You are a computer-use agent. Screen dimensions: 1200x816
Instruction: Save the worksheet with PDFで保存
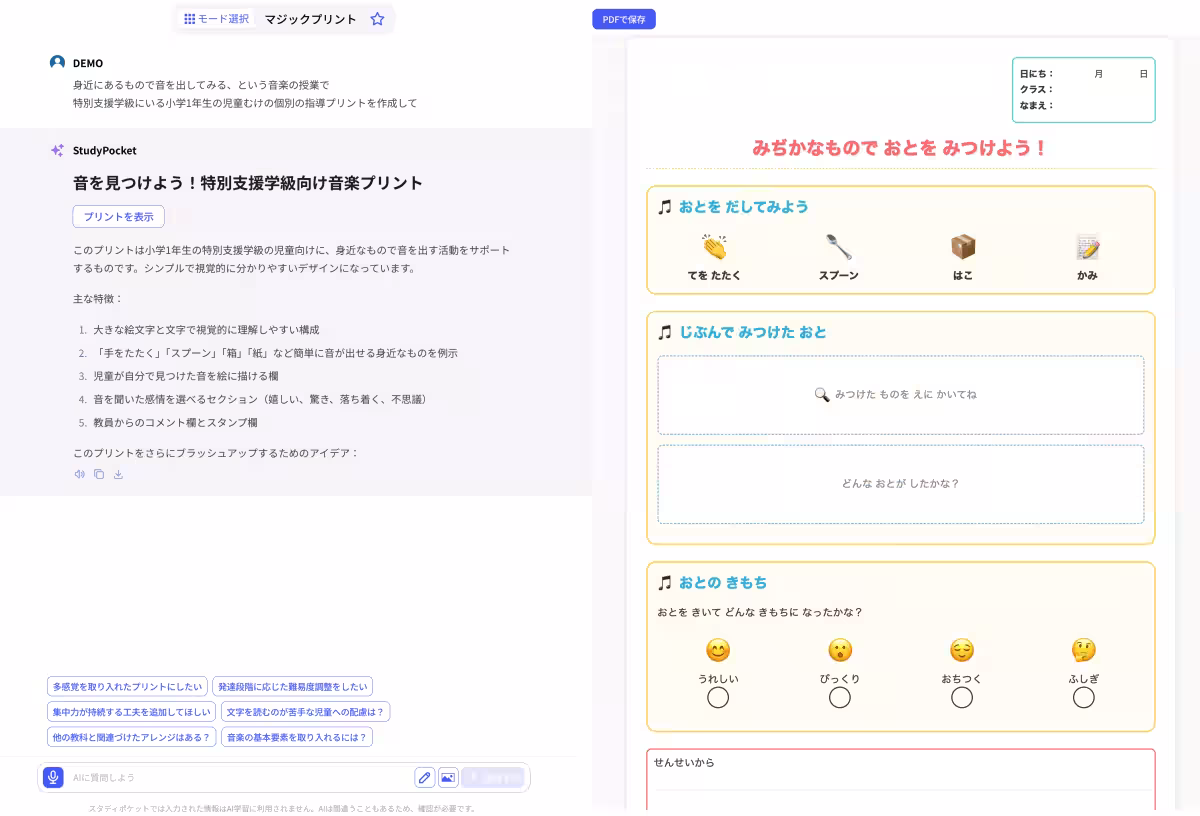coord(623,18)
